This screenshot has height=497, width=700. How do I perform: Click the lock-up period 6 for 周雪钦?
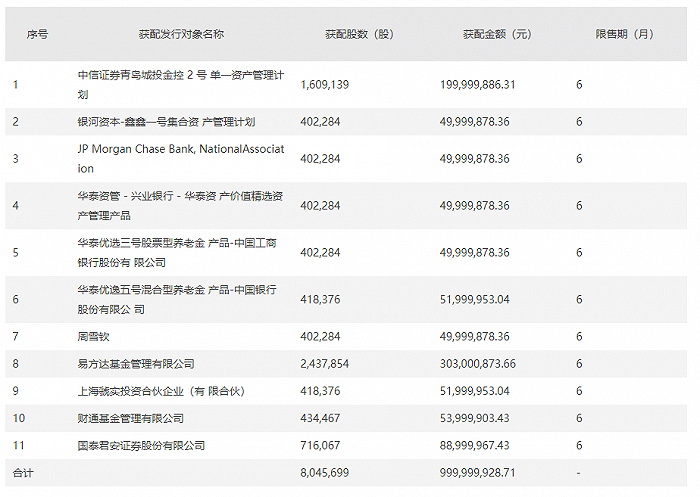tap(579, 336)
